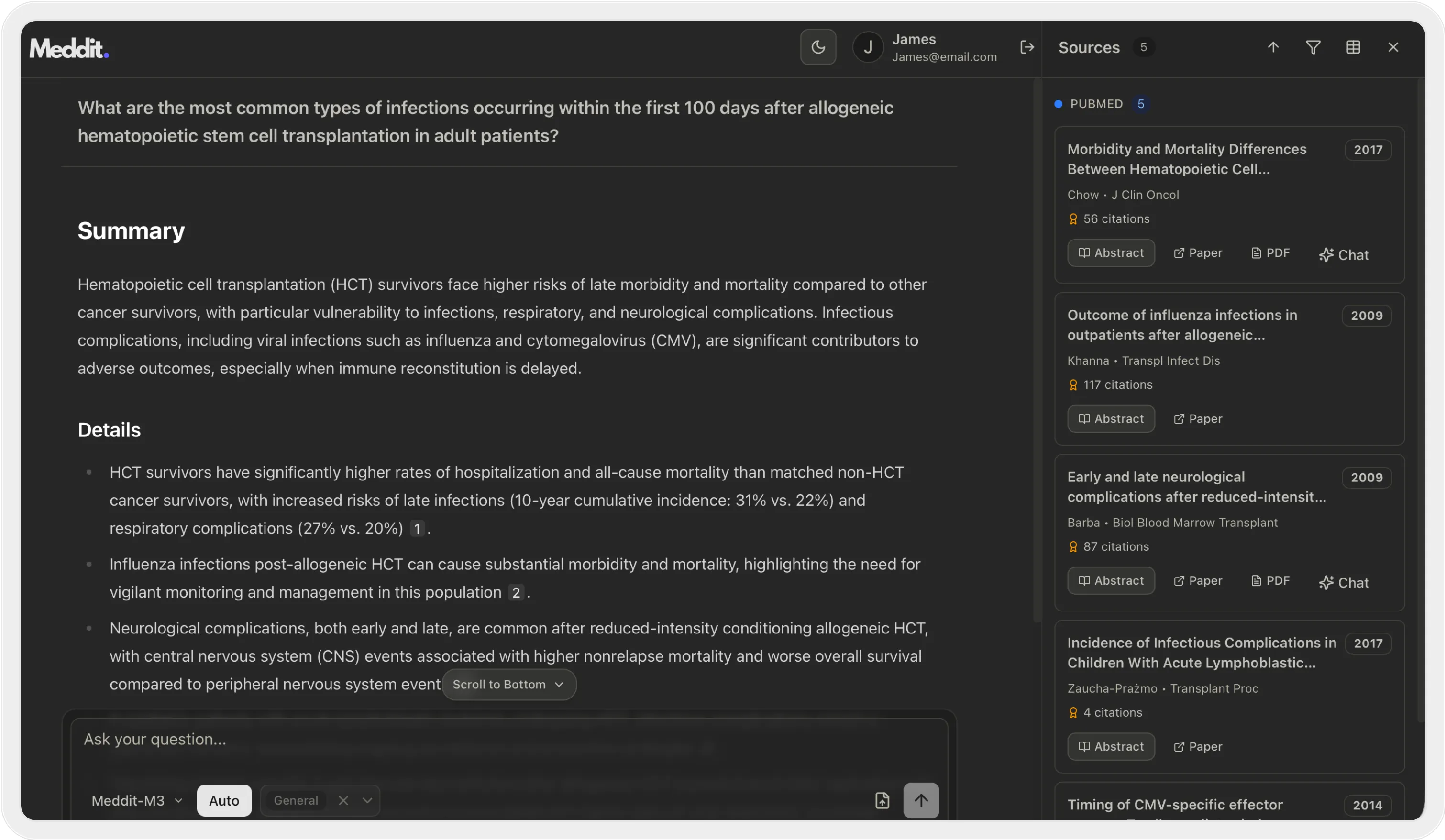Image resolution: width=1445 pixels, height=840 pixels.
Task: View PDF of the Barba 2009 study
Action: point(1271,580)
